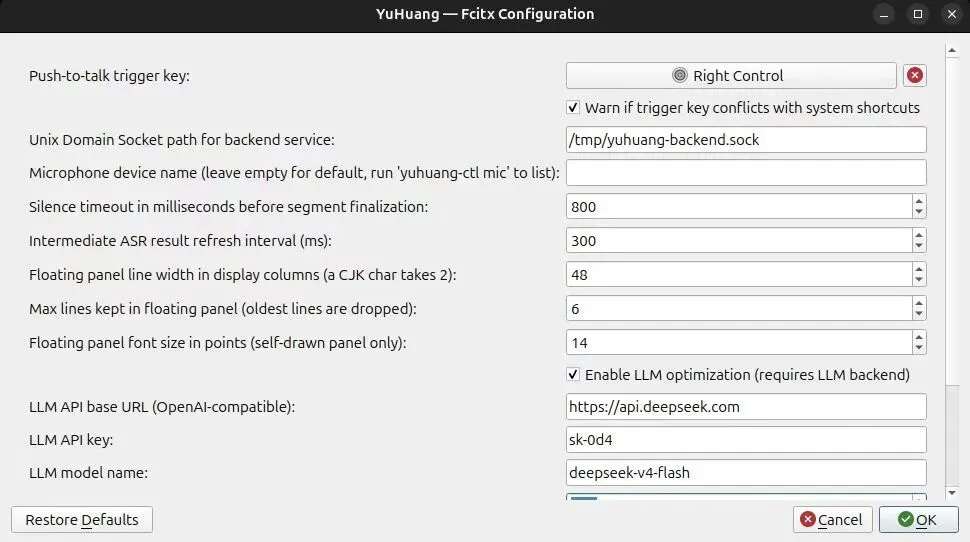Increase the ASR refresh interval with the up arrow
Screen dimensions: 970x542
(919, 234)
